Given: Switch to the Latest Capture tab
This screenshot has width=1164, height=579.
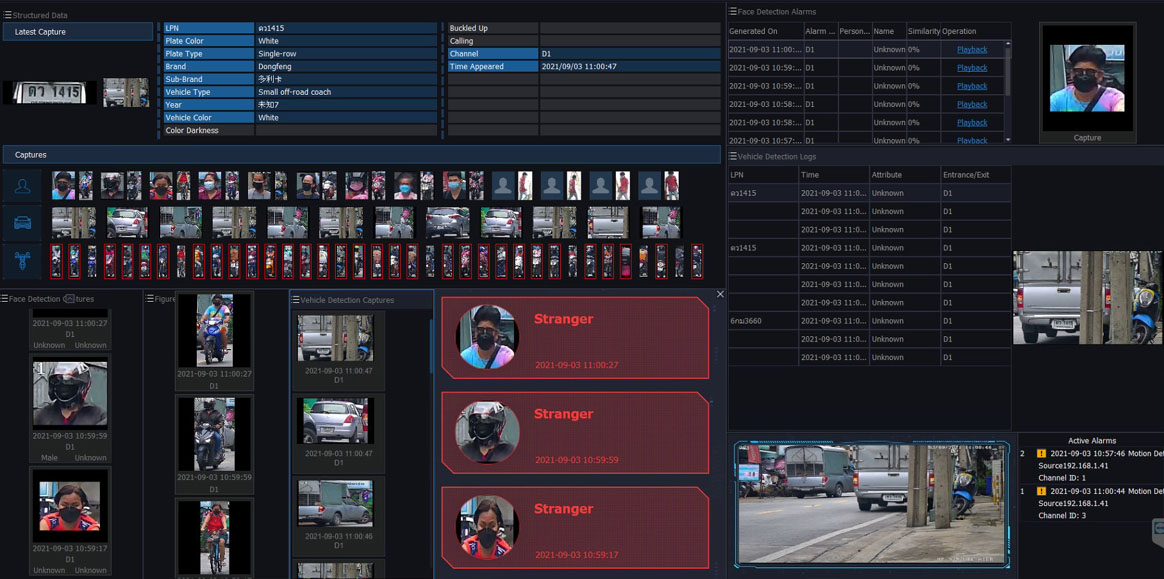Looking at the screenshot, I should 77,32.
